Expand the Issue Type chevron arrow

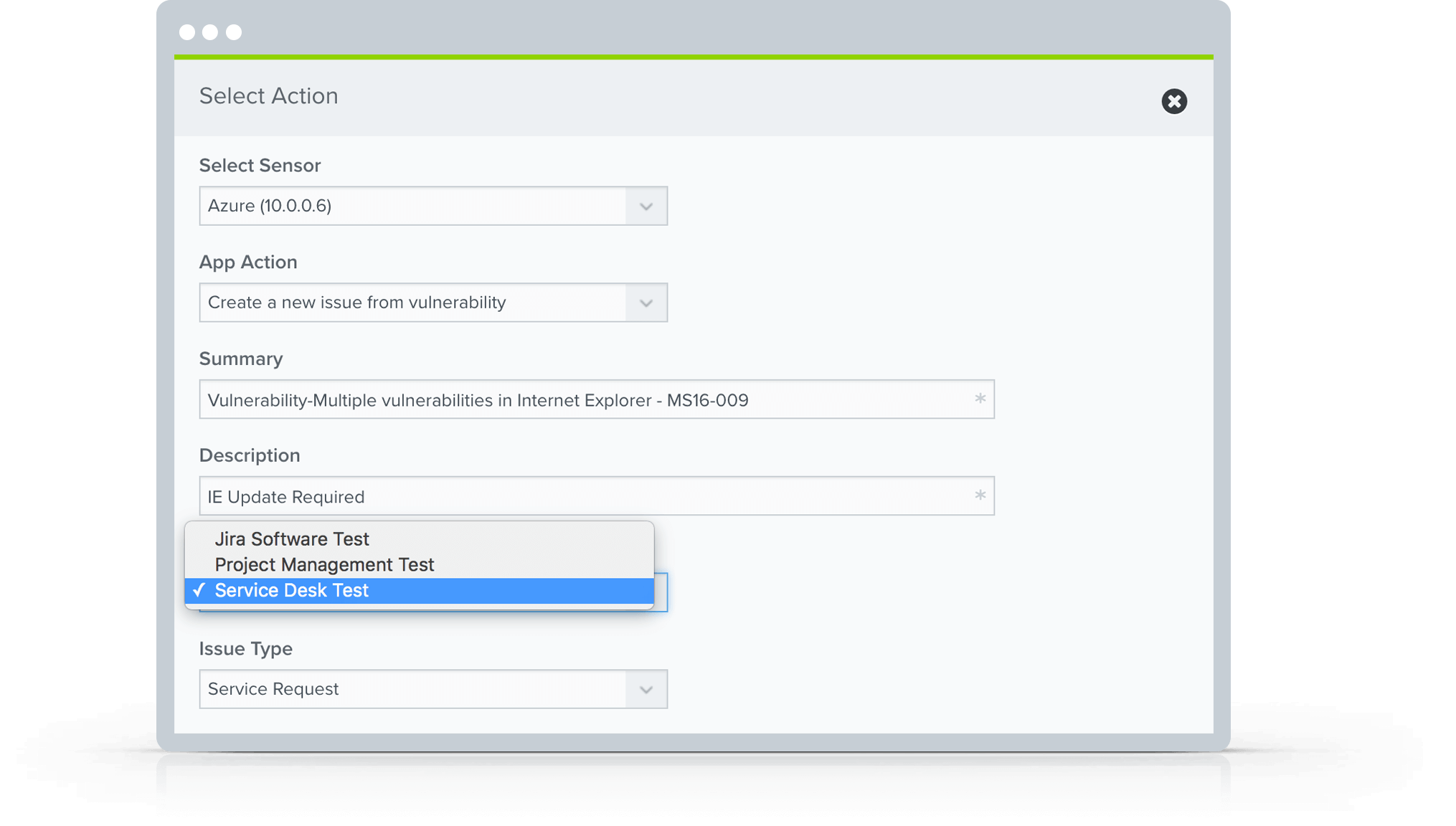(646, 690)
